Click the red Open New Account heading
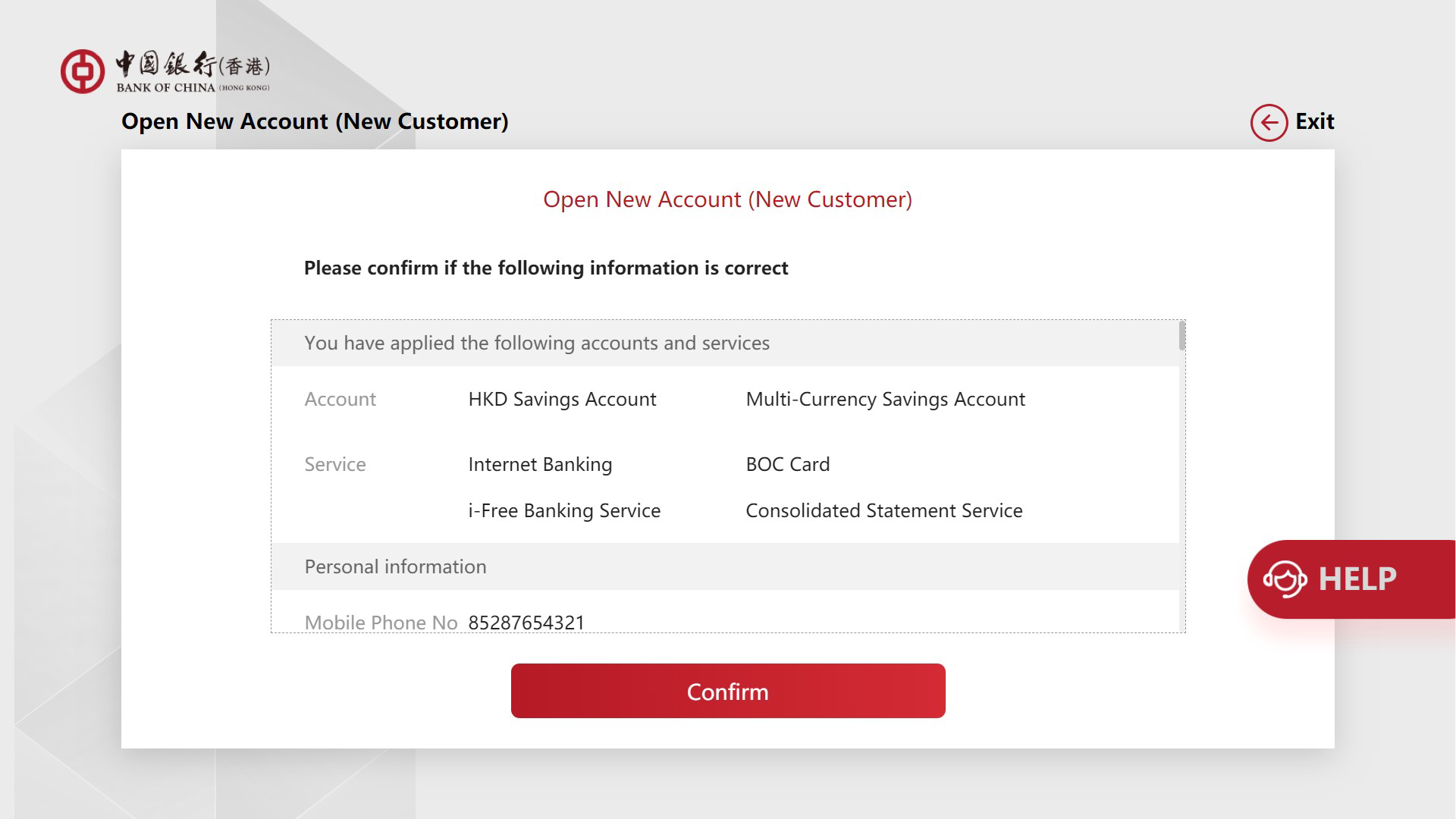 coord(727,199)
